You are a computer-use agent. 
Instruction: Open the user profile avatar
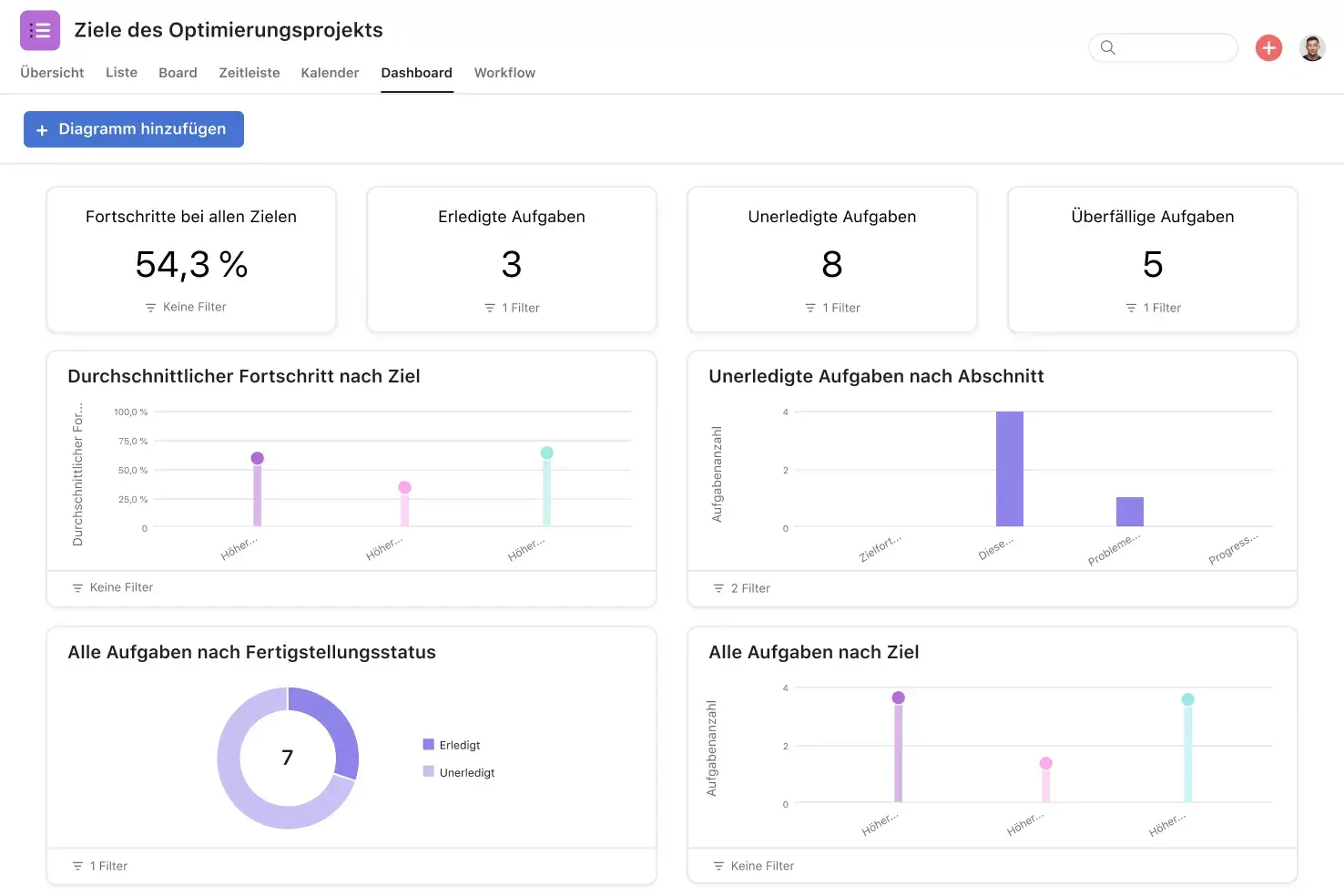point(1312,47)
